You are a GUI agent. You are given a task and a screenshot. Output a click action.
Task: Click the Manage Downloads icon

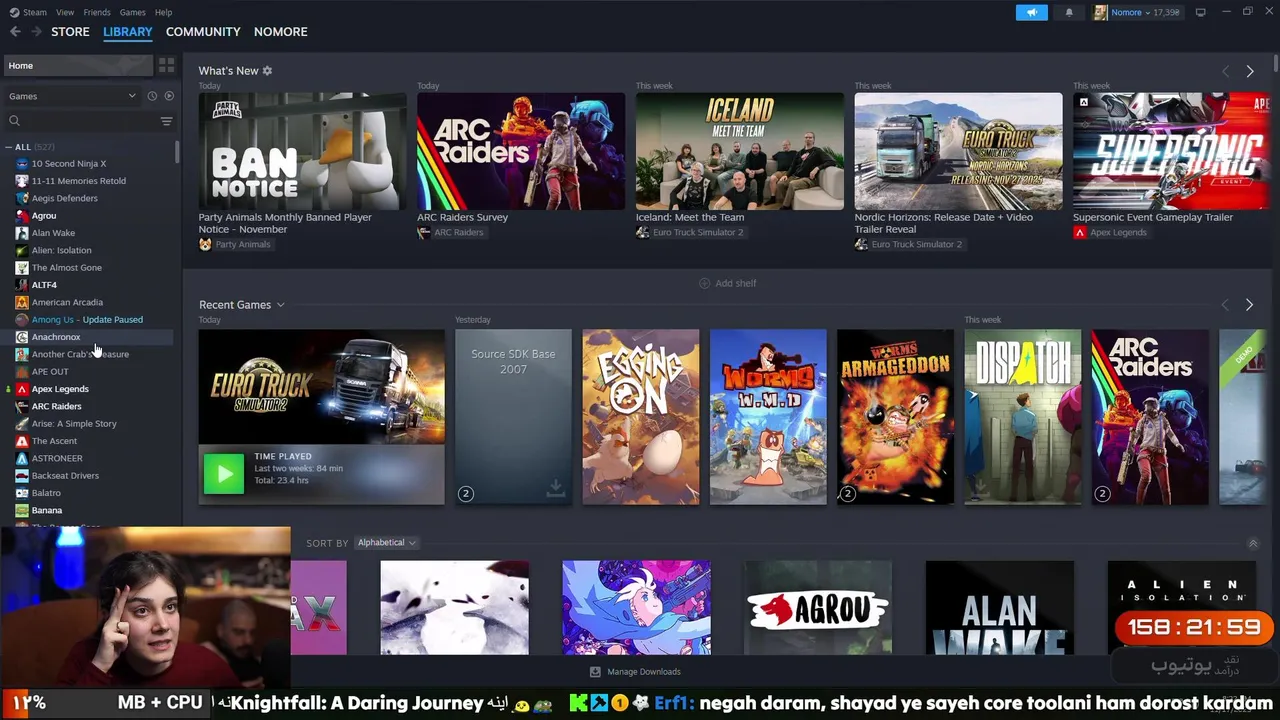595,672
